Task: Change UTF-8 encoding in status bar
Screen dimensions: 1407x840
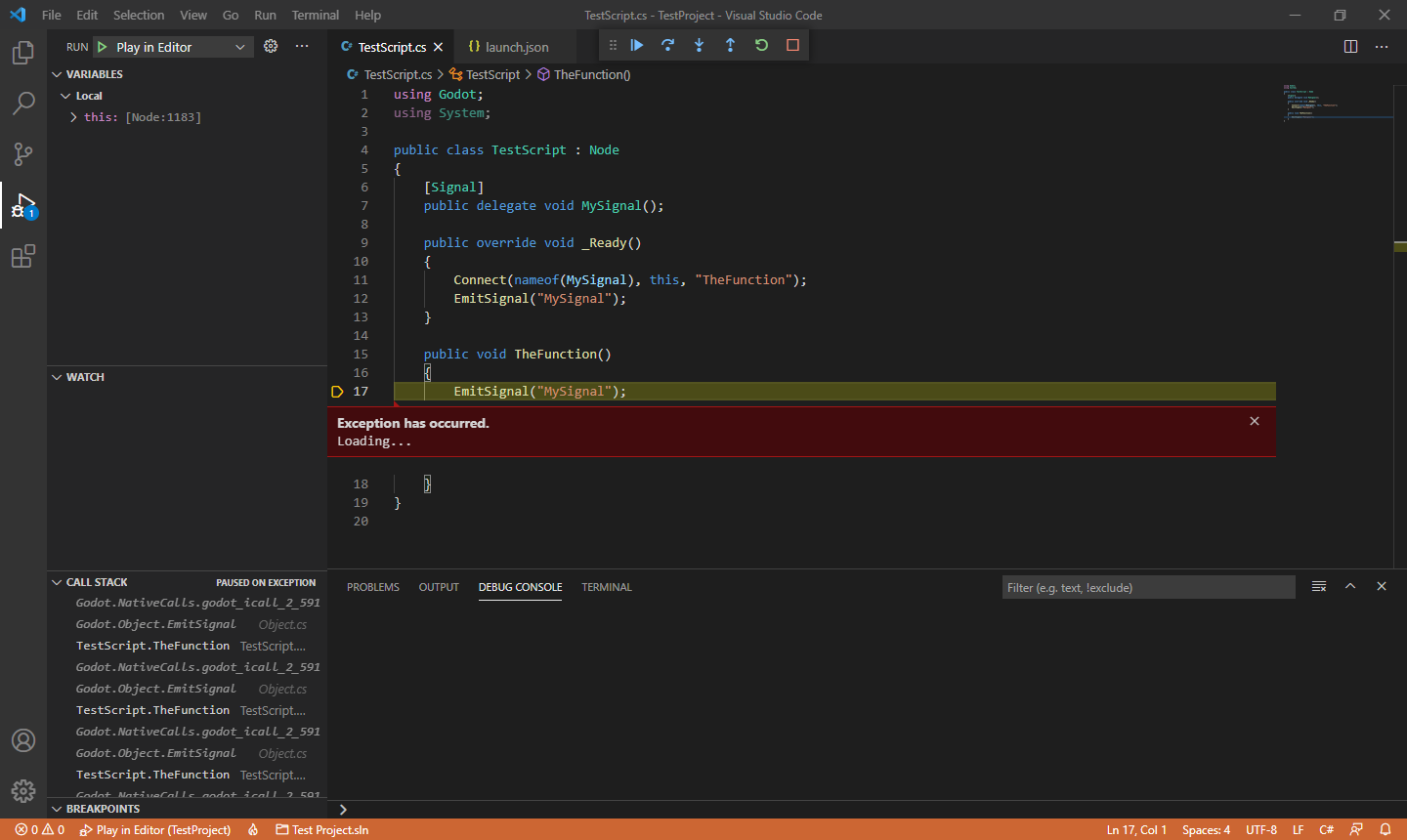Action: [x=1261, y=829]
